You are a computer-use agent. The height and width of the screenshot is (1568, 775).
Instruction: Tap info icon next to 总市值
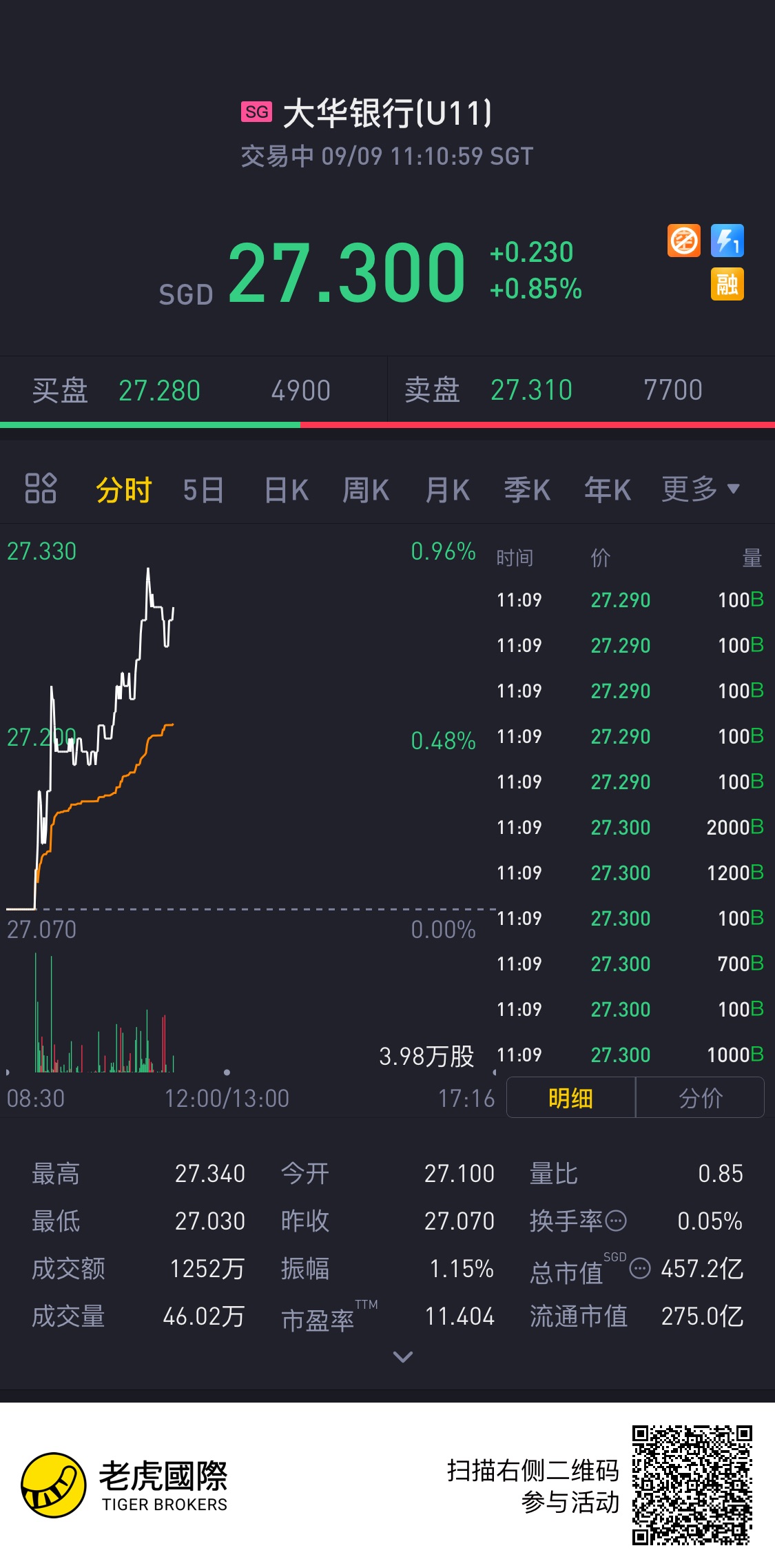pos(640,1268)
